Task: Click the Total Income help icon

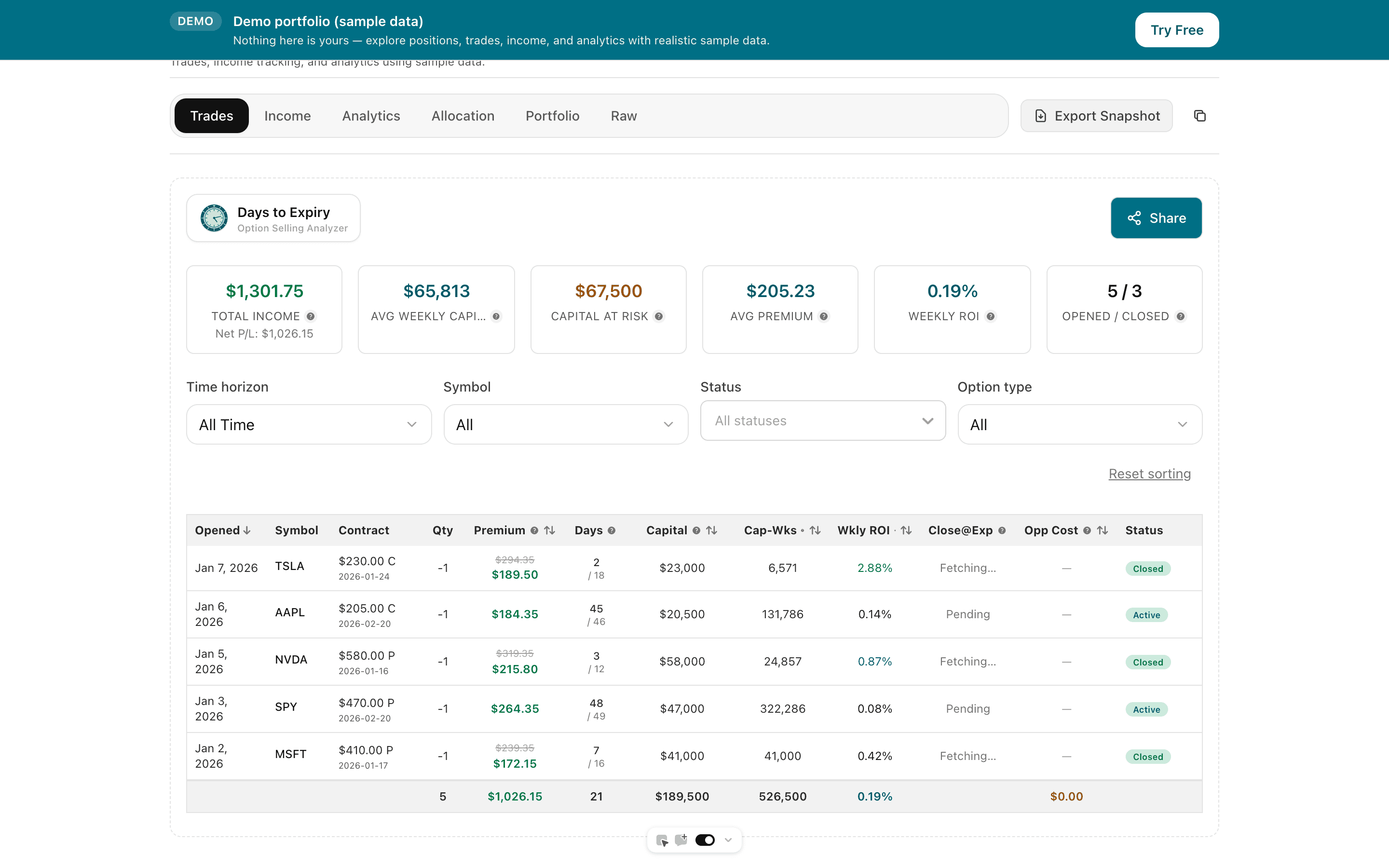Action: [x=312, y=316]
